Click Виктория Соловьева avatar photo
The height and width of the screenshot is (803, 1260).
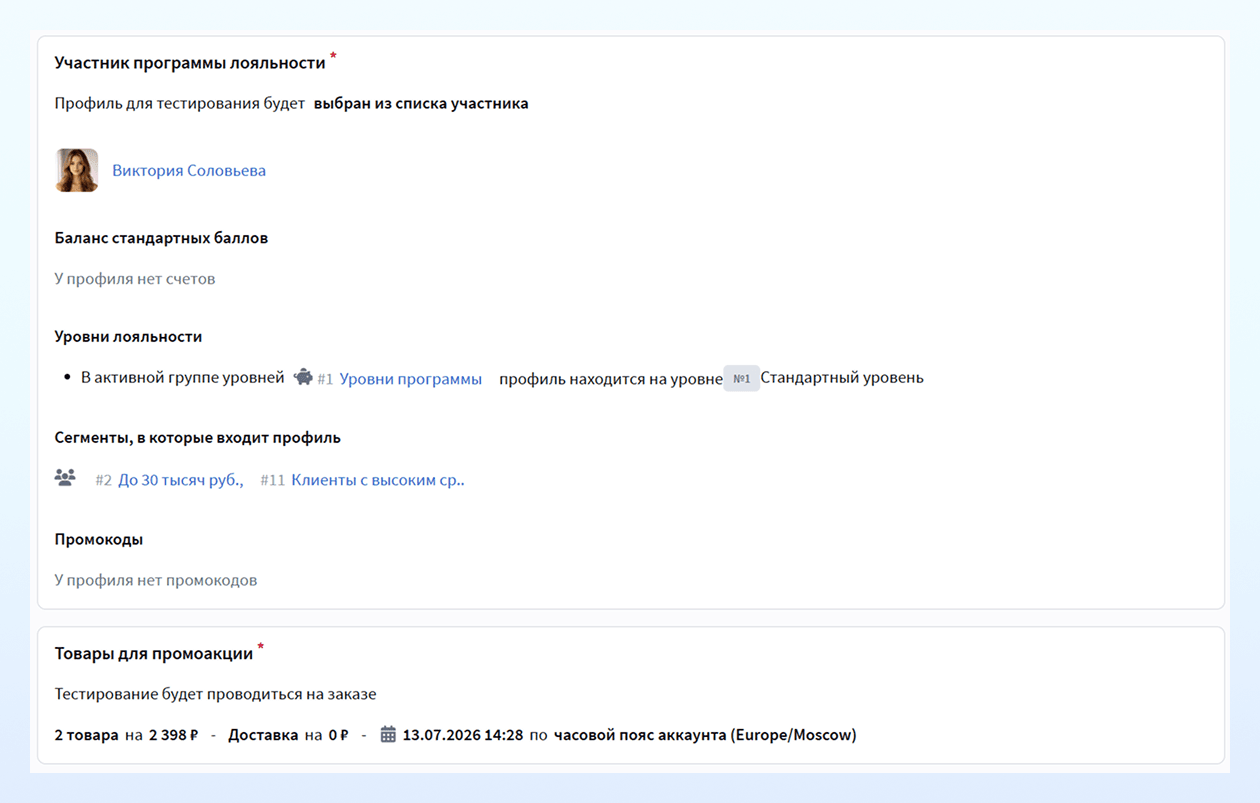point(77,170)
